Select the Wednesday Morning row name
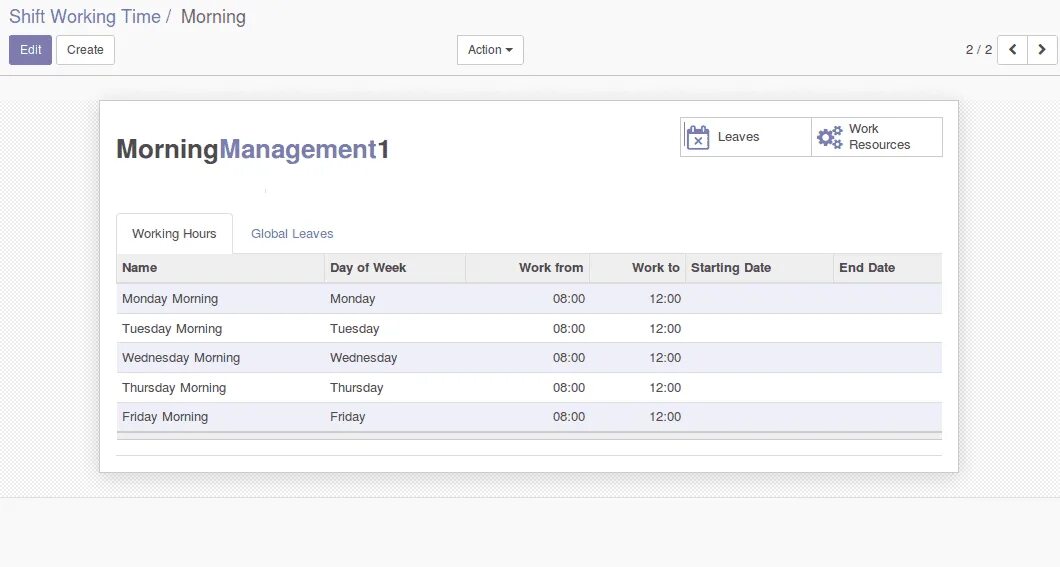This screenshot has height=567, width=1060. [x=181, y=358]
